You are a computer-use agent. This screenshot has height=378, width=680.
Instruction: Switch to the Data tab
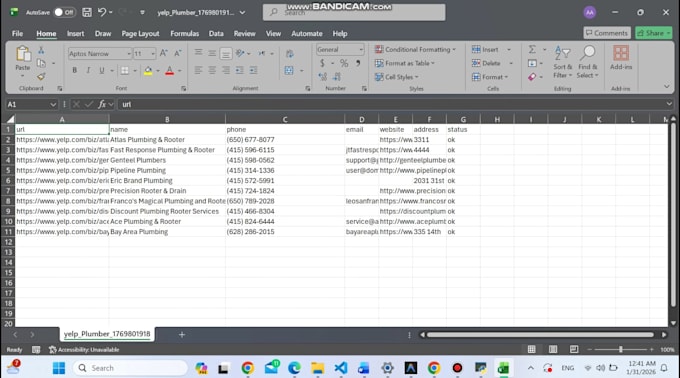coord(216,33)
